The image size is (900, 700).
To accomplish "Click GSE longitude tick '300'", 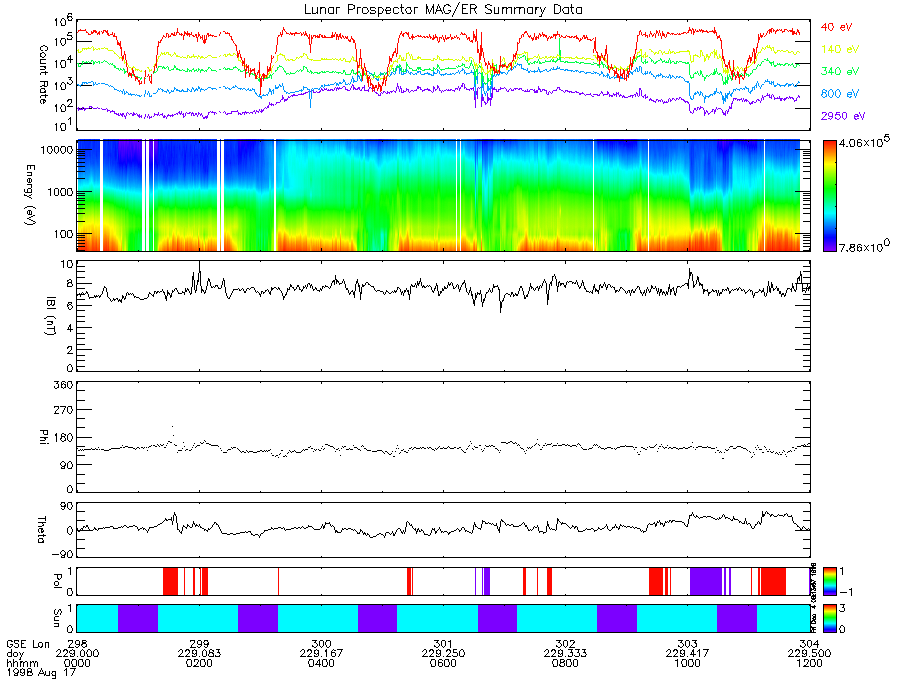I will click(x=321, y=644).
